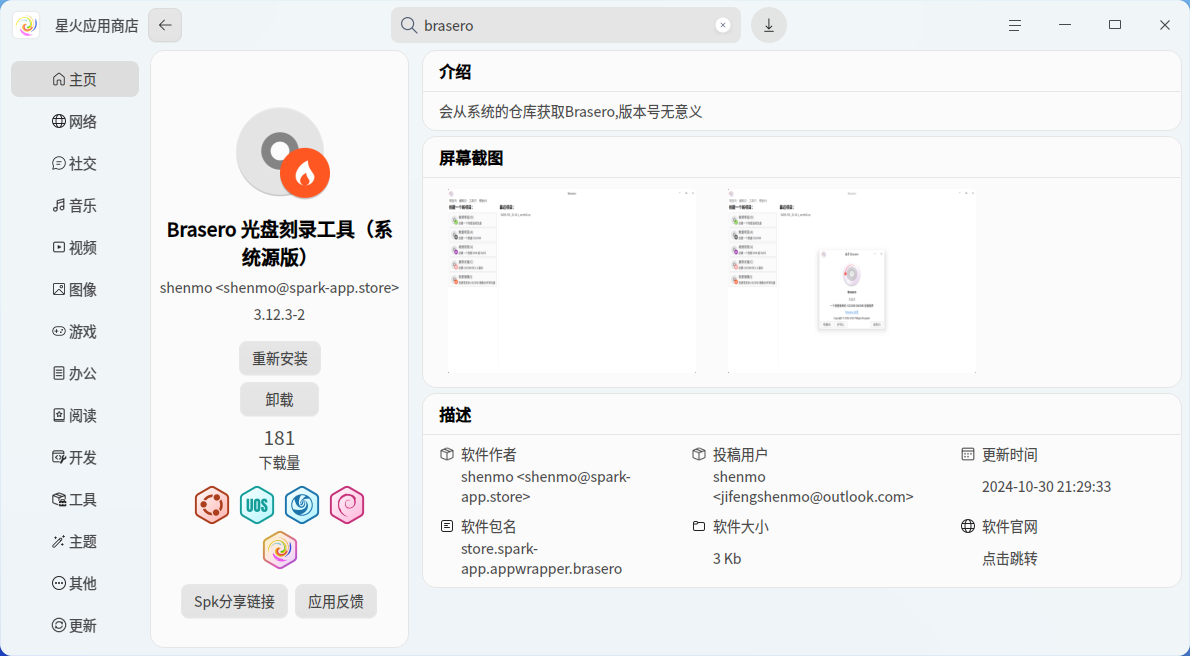
Task: Click the 介绍 description text line
Action: pyautogui.click(x=571, y=112)
